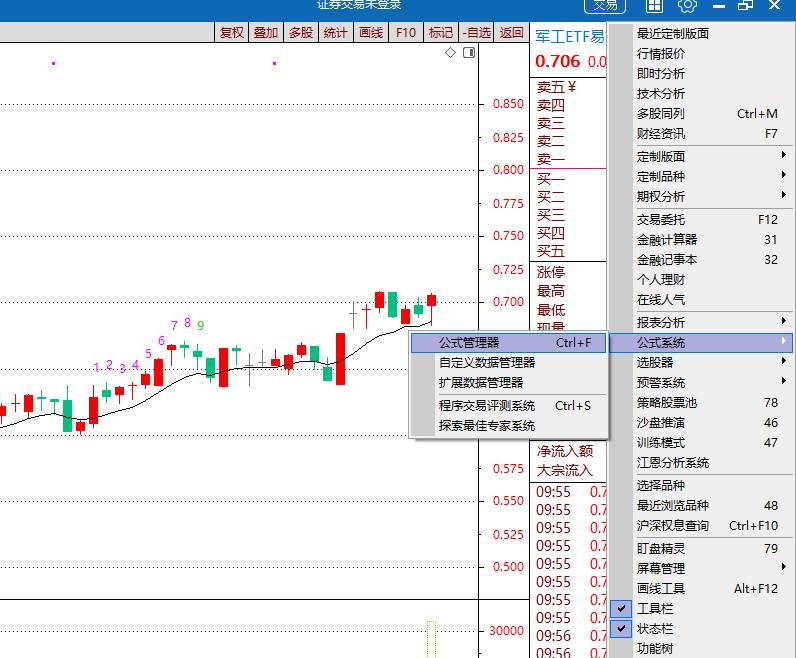The image size is (796, 658).
Task: Select 自定义数据管理器 menu entry
Action: coord(509,363)
